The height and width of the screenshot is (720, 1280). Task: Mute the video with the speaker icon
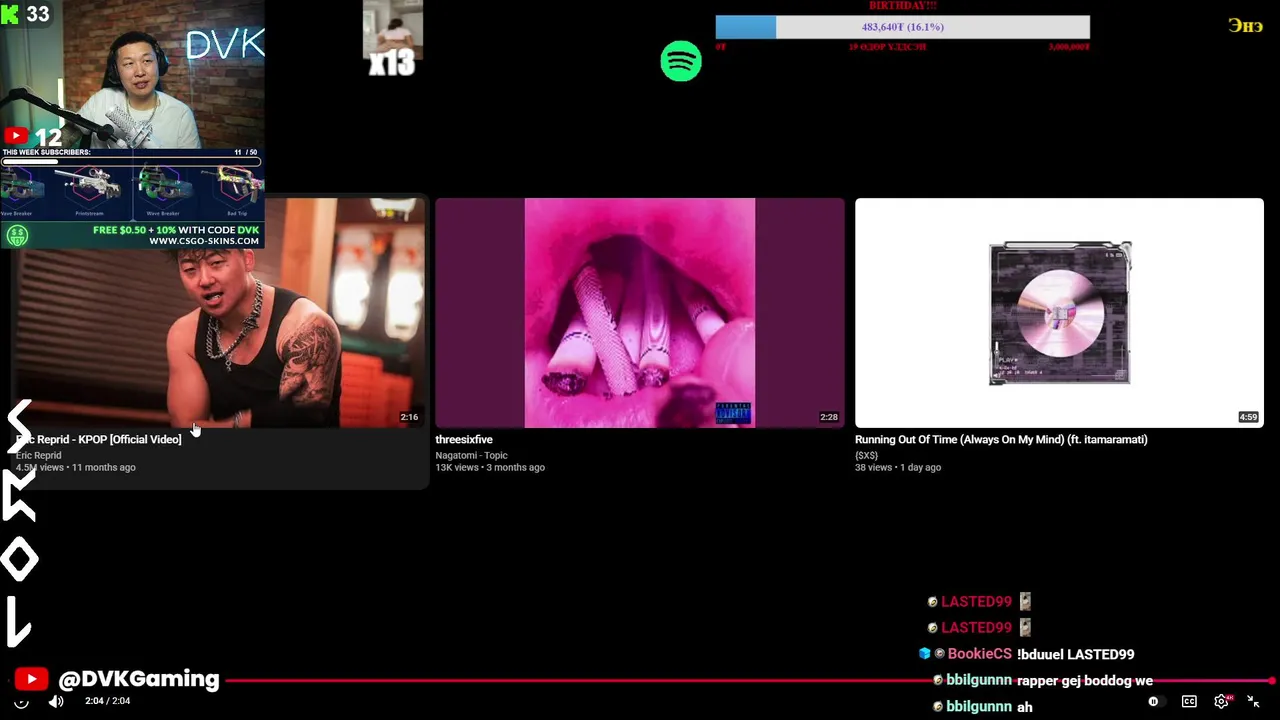click(x=56, y=702)
